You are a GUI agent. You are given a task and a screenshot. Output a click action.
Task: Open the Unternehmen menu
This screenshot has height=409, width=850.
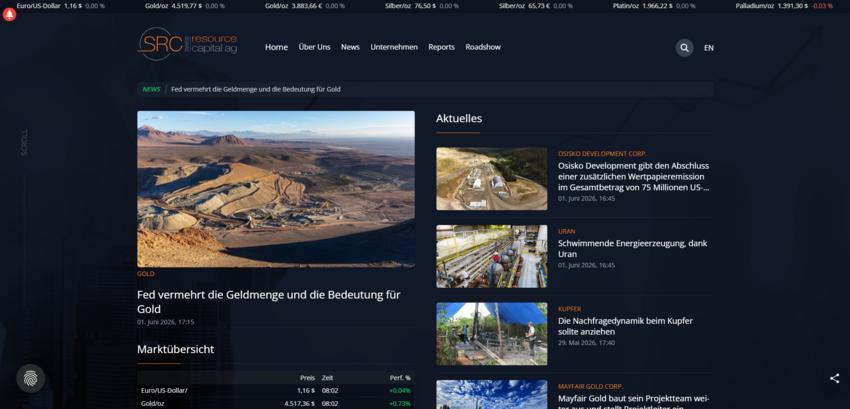click(x=394, y=47)
